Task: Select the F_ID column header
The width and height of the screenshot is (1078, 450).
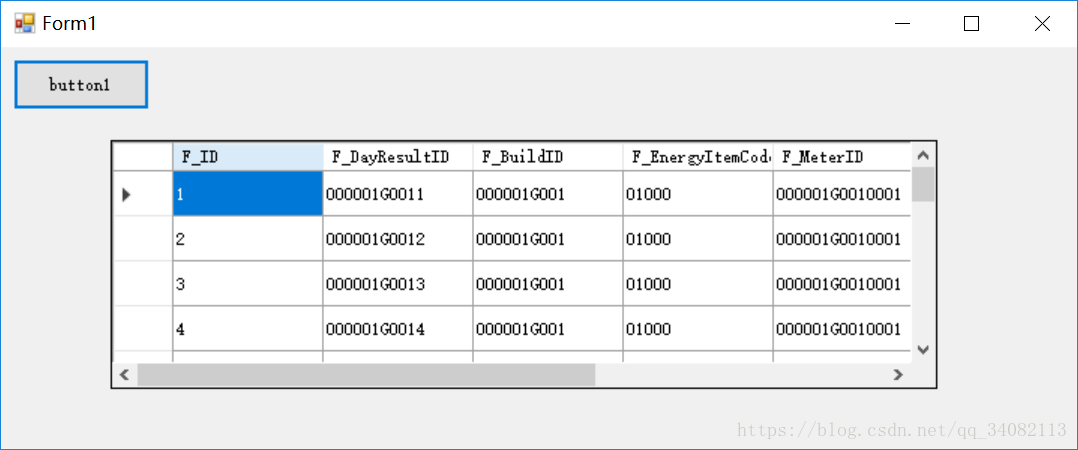Action: coord(248,157)
